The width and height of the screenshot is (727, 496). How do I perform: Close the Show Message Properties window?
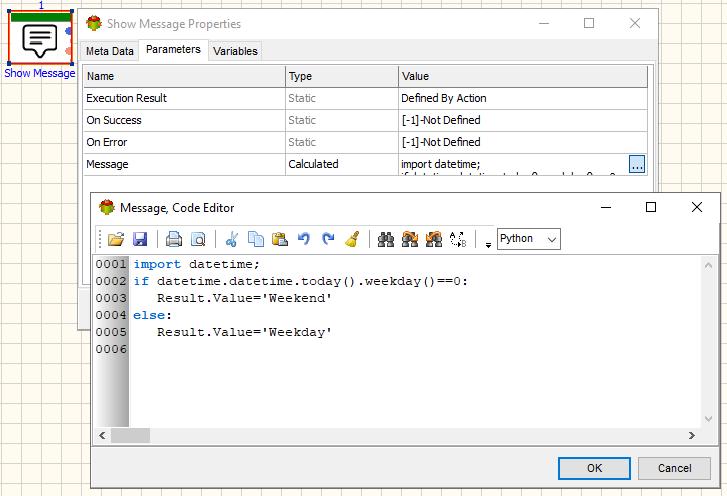point(635,23)
